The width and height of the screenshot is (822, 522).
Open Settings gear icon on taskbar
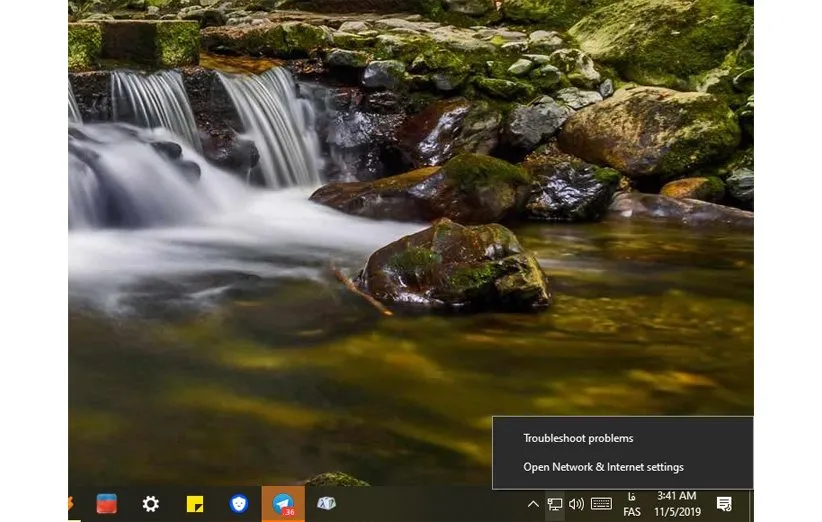(150, 504)
